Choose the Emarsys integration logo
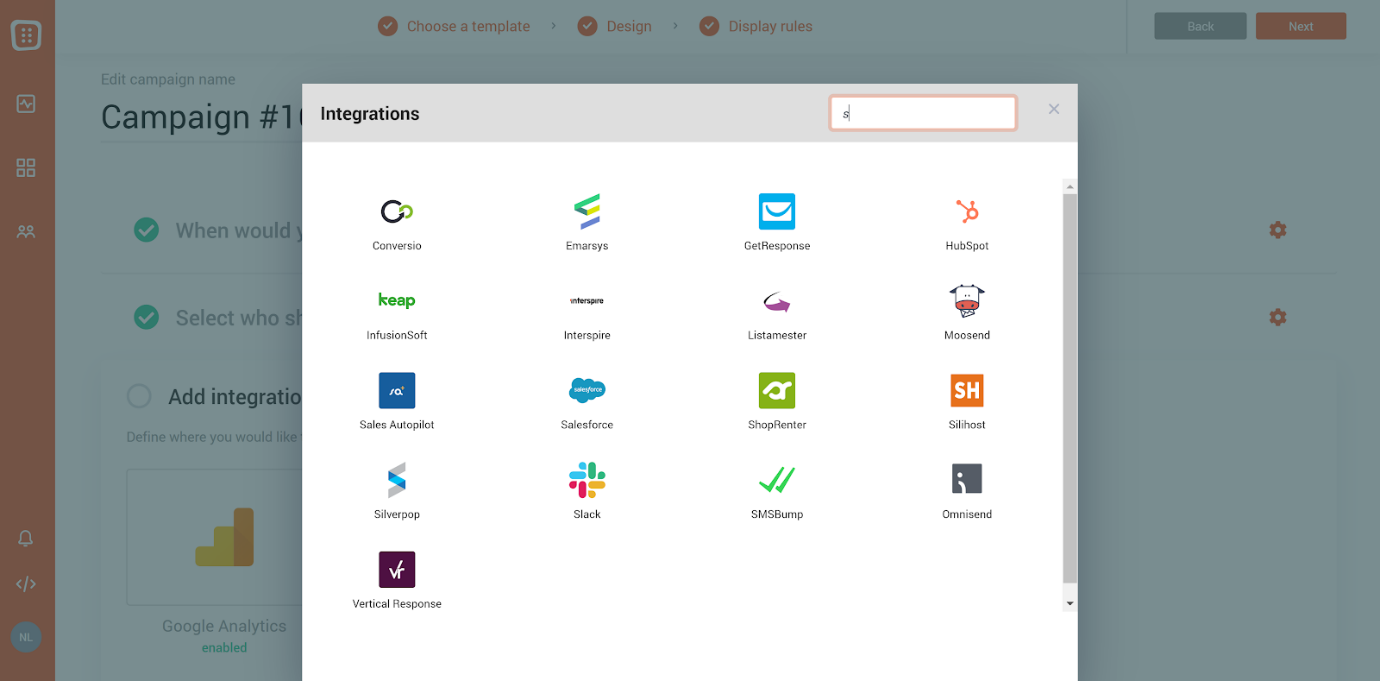Screen dimensions: 1380x681 (587, 211)
